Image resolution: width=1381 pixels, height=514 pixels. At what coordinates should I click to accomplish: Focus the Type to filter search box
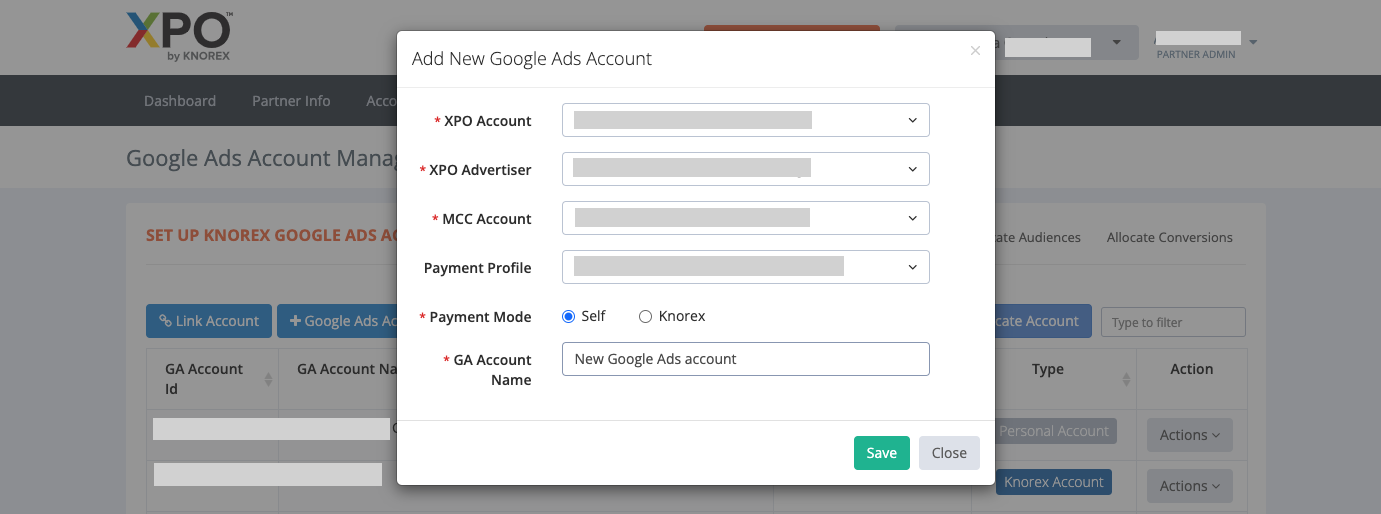coord(1172,322)
